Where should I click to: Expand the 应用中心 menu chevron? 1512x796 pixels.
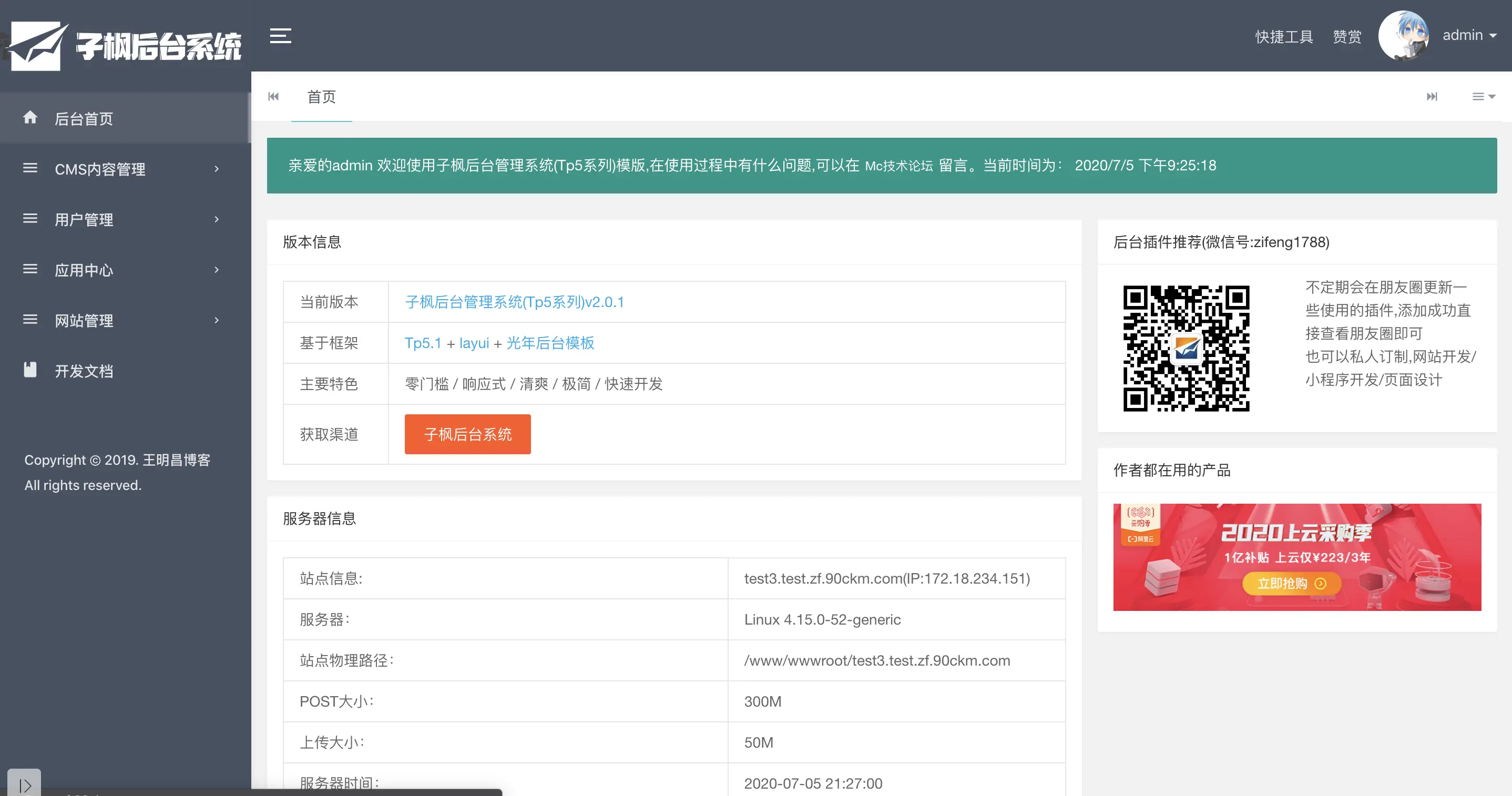[216, 270]
